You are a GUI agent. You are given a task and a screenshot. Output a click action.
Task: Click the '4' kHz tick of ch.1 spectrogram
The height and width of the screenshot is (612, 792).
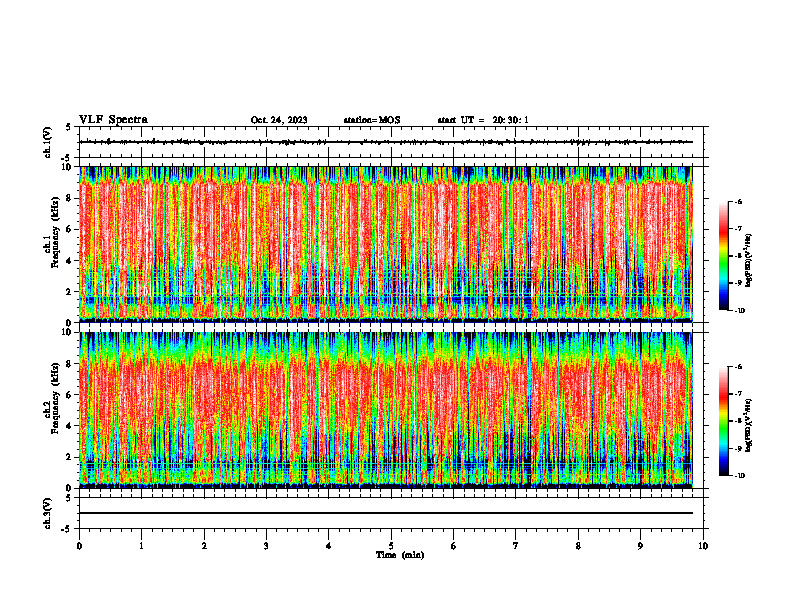[71, 261]
